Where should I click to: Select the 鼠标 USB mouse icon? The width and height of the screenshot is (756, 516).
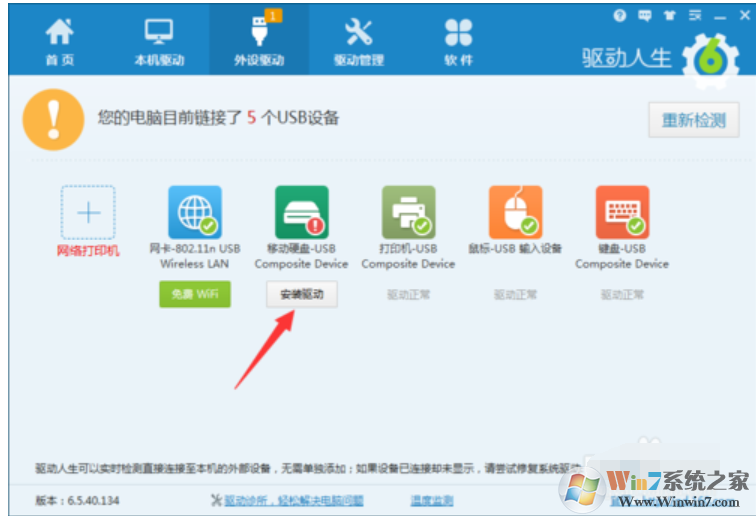[515, 212]
